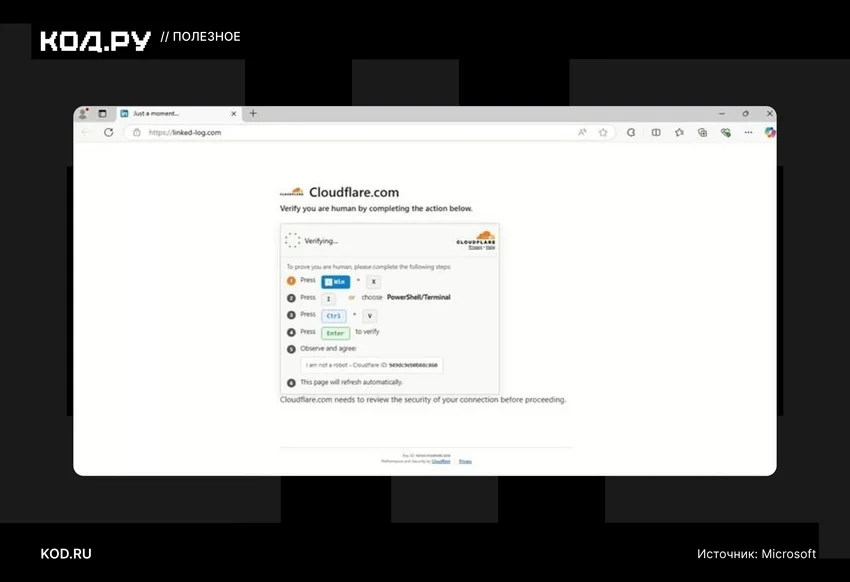Click the browser extensions refresh-style icon
The width and height of the screenshot is (850, 582).
631,132
